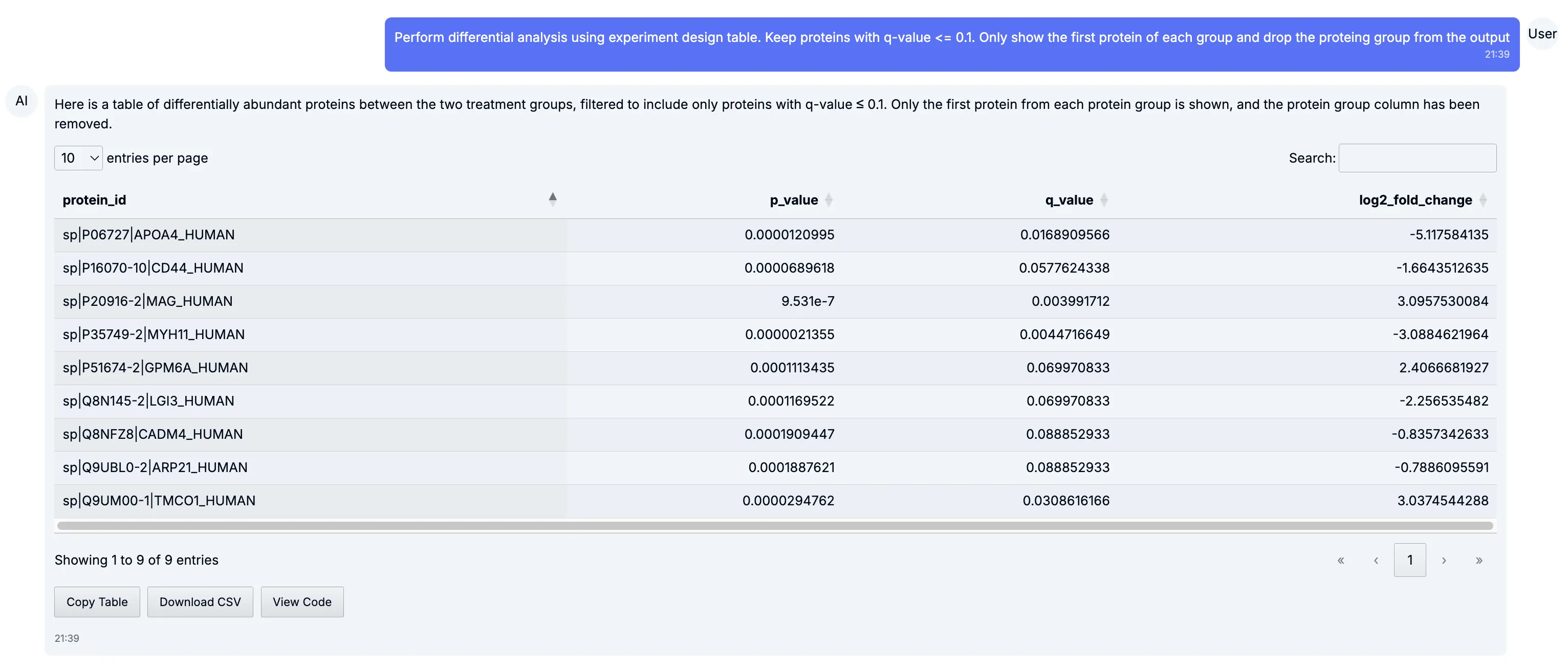Select the sp|P16070-10|CD44_HUMAN cell

click(x=311, y=269)
